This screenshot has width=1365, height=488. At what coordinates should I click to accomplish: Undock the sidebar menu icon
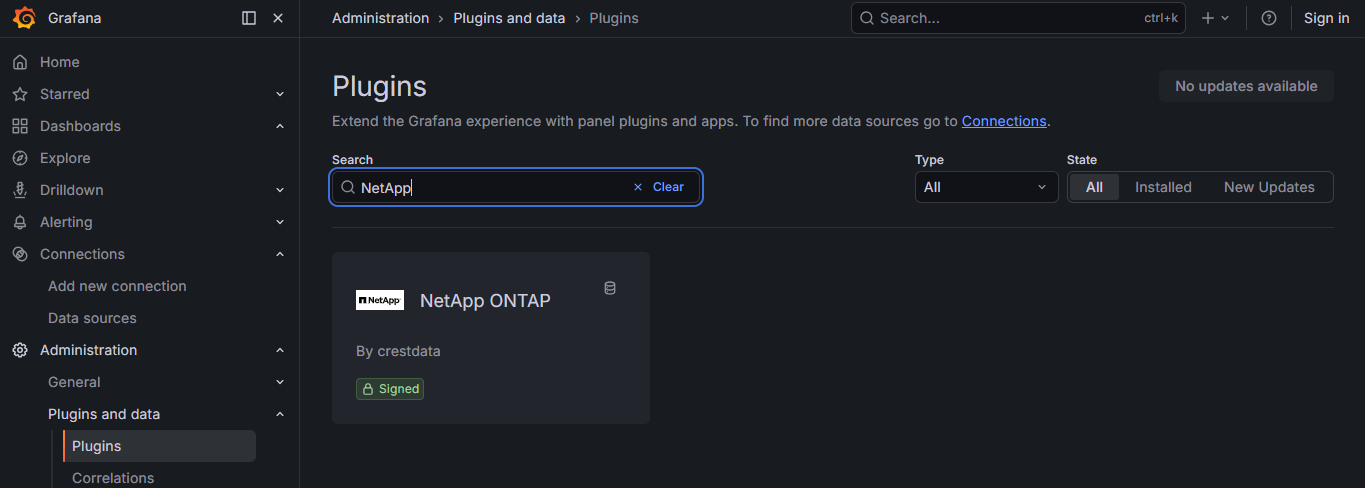click(x=249, y=18)
